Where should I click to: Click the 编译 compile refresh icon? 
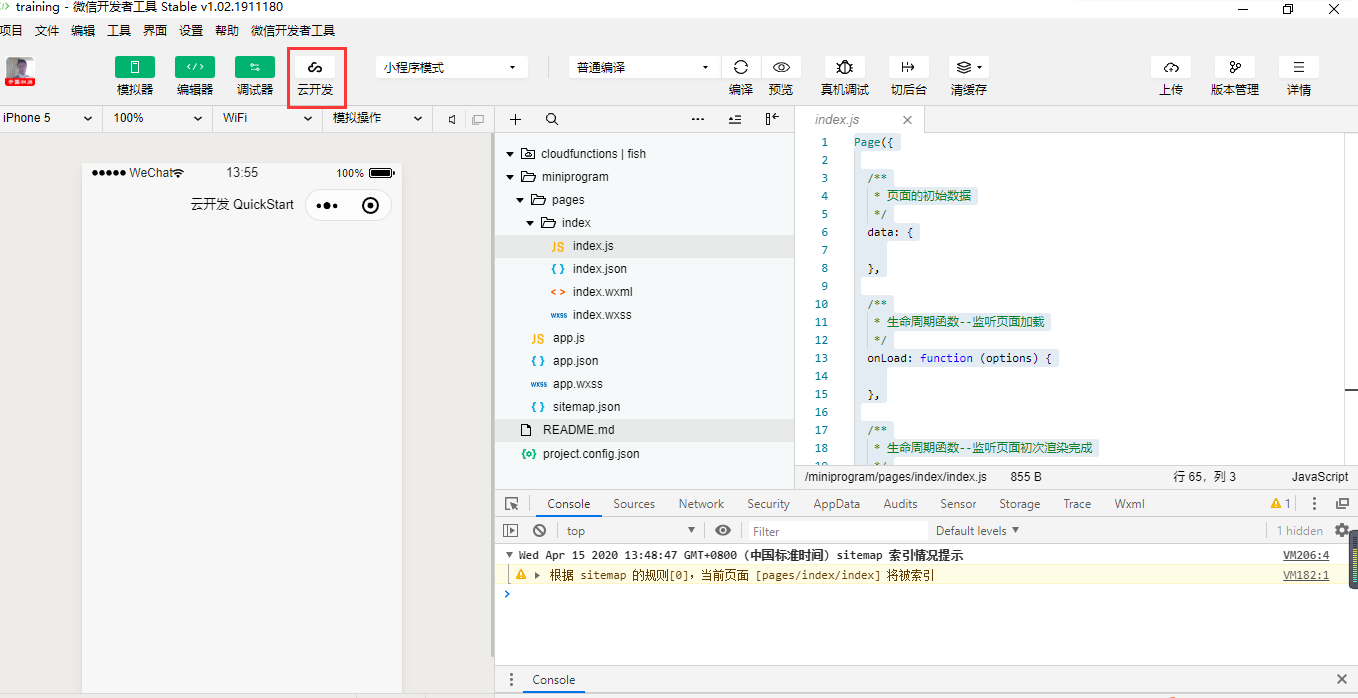741,67
